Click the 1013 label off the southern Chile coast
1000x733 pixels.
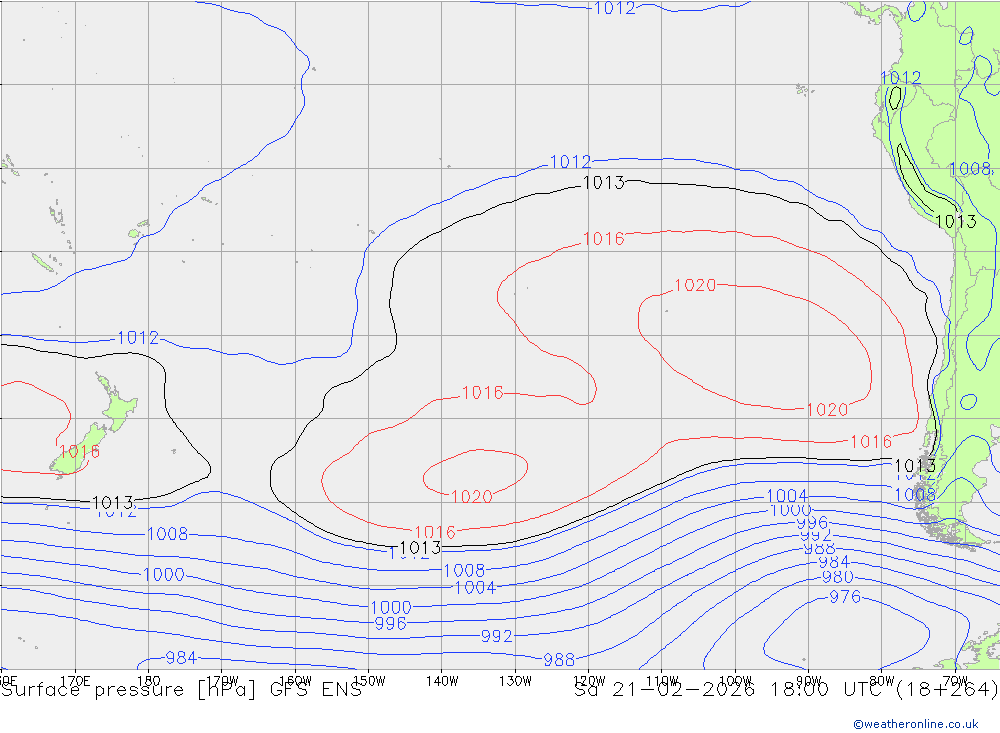coord(915,466)
